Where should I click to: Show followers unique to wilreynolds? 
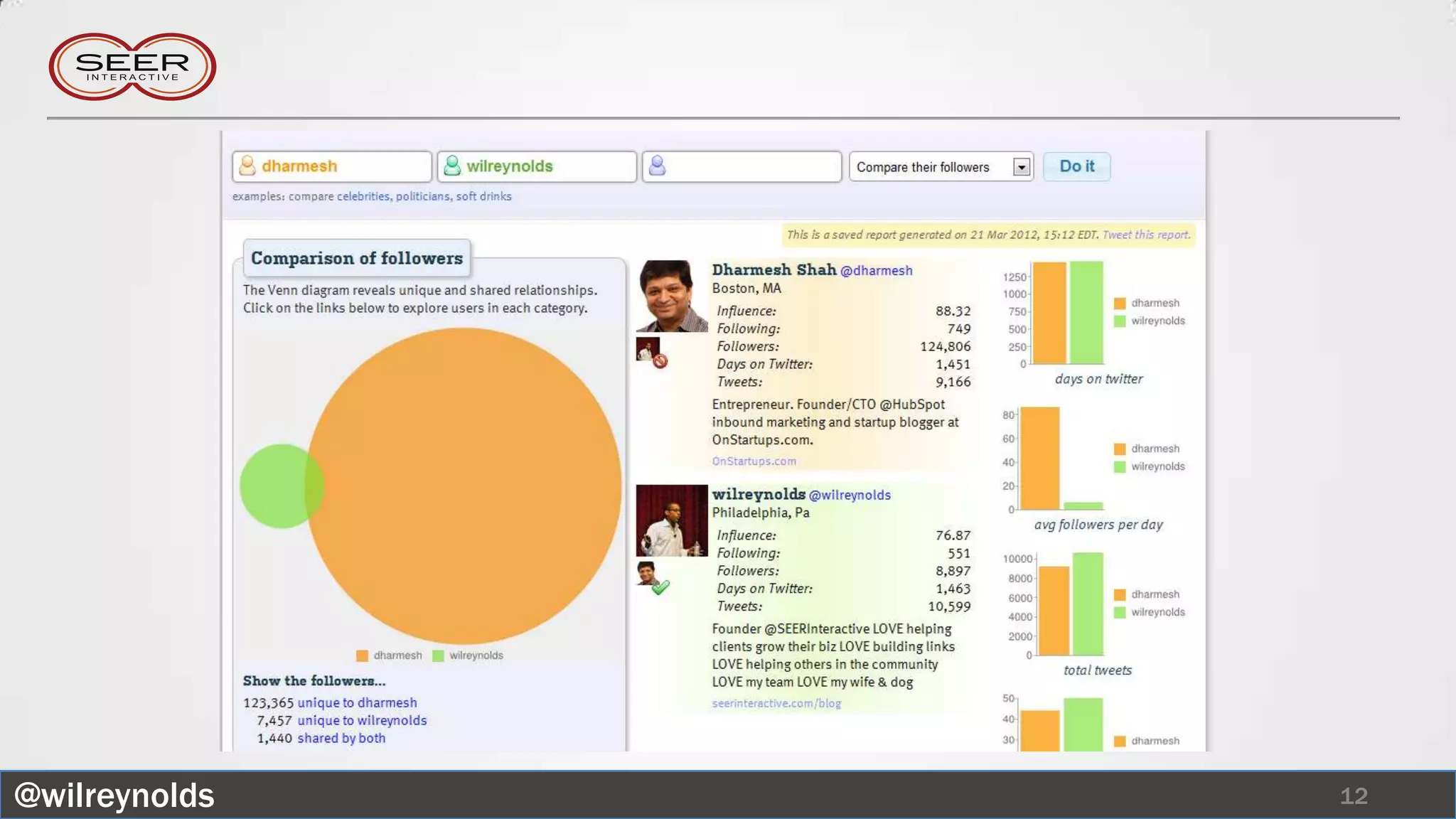pos(362,720)
